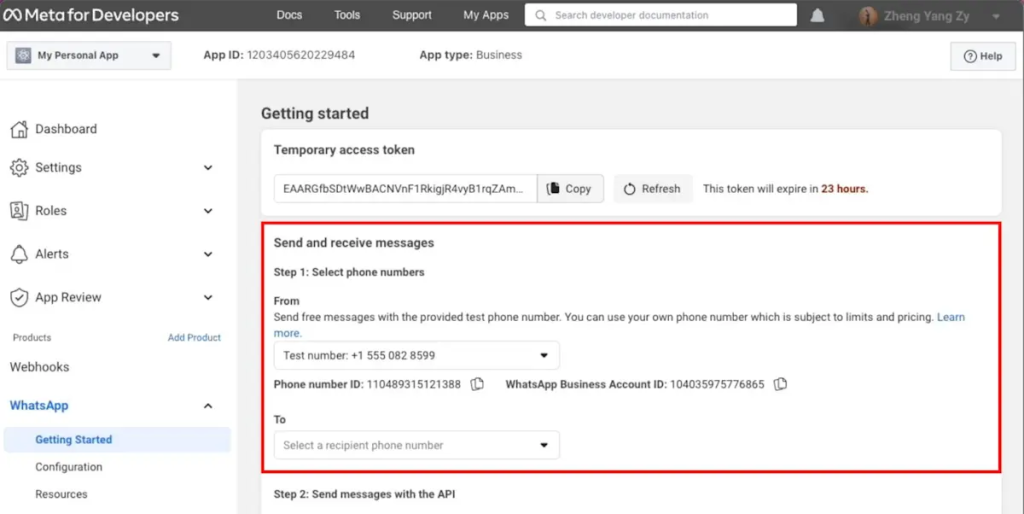Open the recipient phone number dropdown
This screenshot has height=514, width=1024.
coord(417,445)
